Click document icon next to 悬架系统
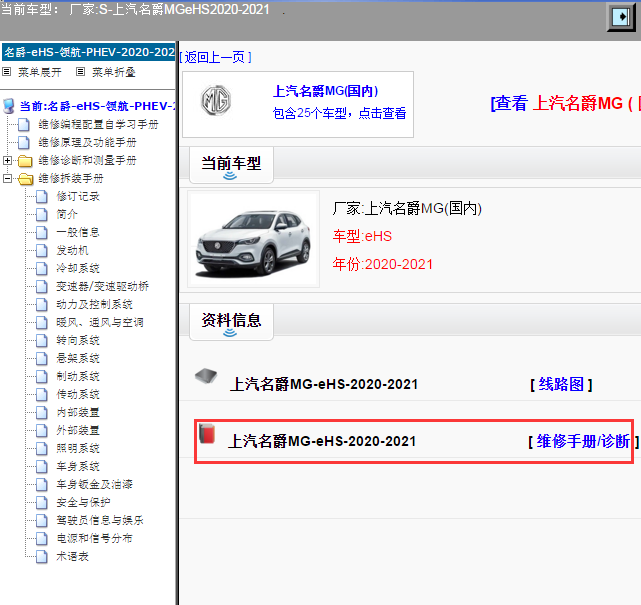Screen dimensions: 641x605 41,359
